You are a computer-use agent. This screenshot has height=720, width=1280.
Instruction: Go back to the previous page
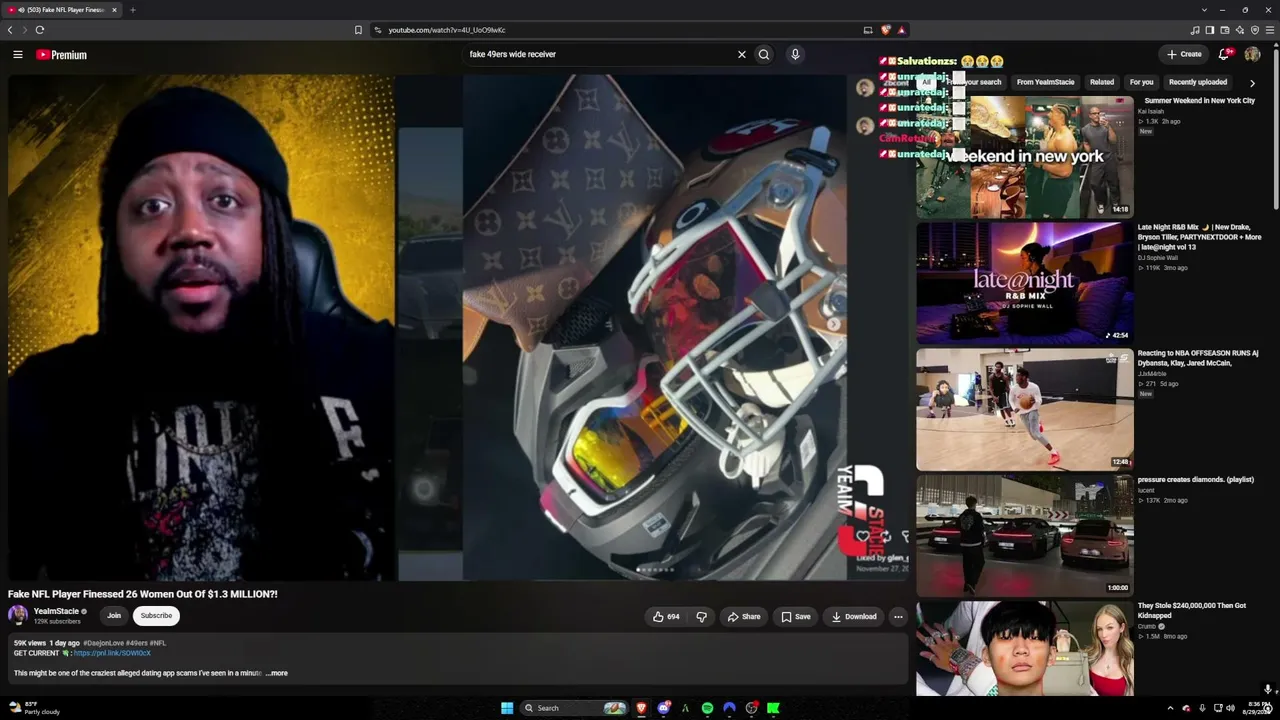tap(10, 30)
